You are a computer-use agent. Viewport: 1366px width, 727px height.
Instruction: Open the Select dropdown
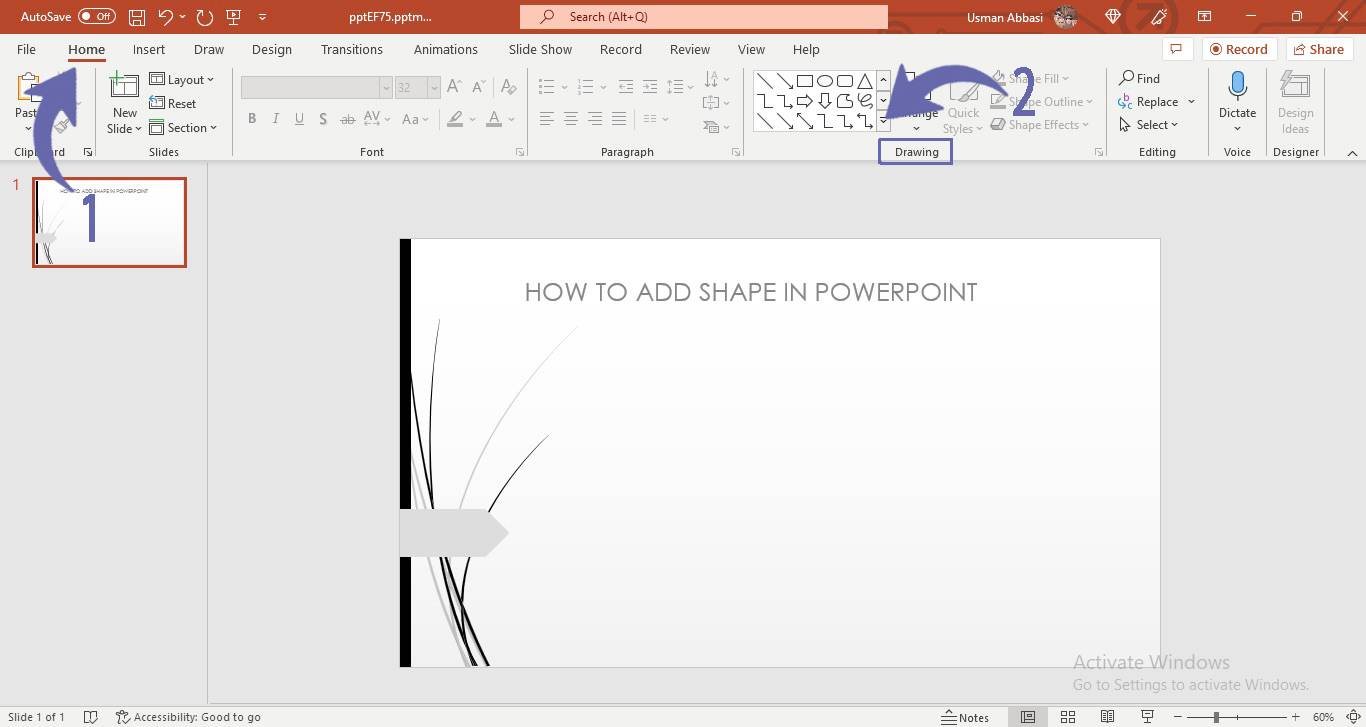(x=1149, y=125)
